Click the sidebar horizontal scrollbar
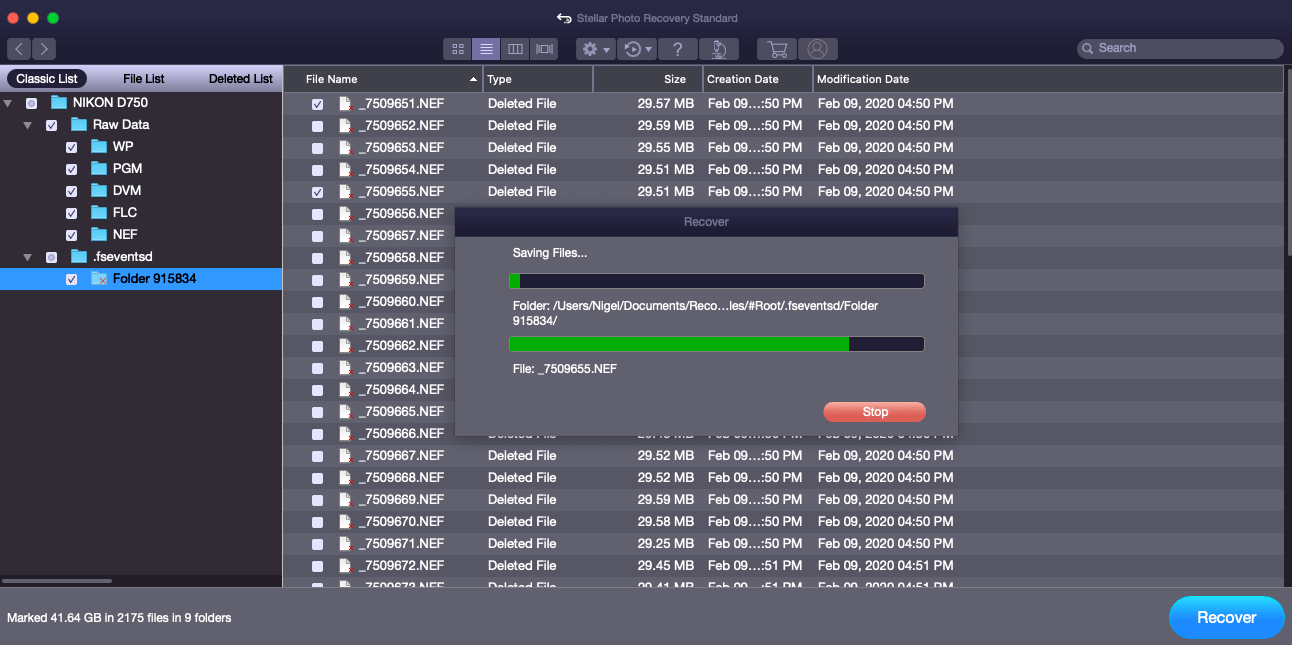Viewport: 1292px width, 645px height. point(57,580)
